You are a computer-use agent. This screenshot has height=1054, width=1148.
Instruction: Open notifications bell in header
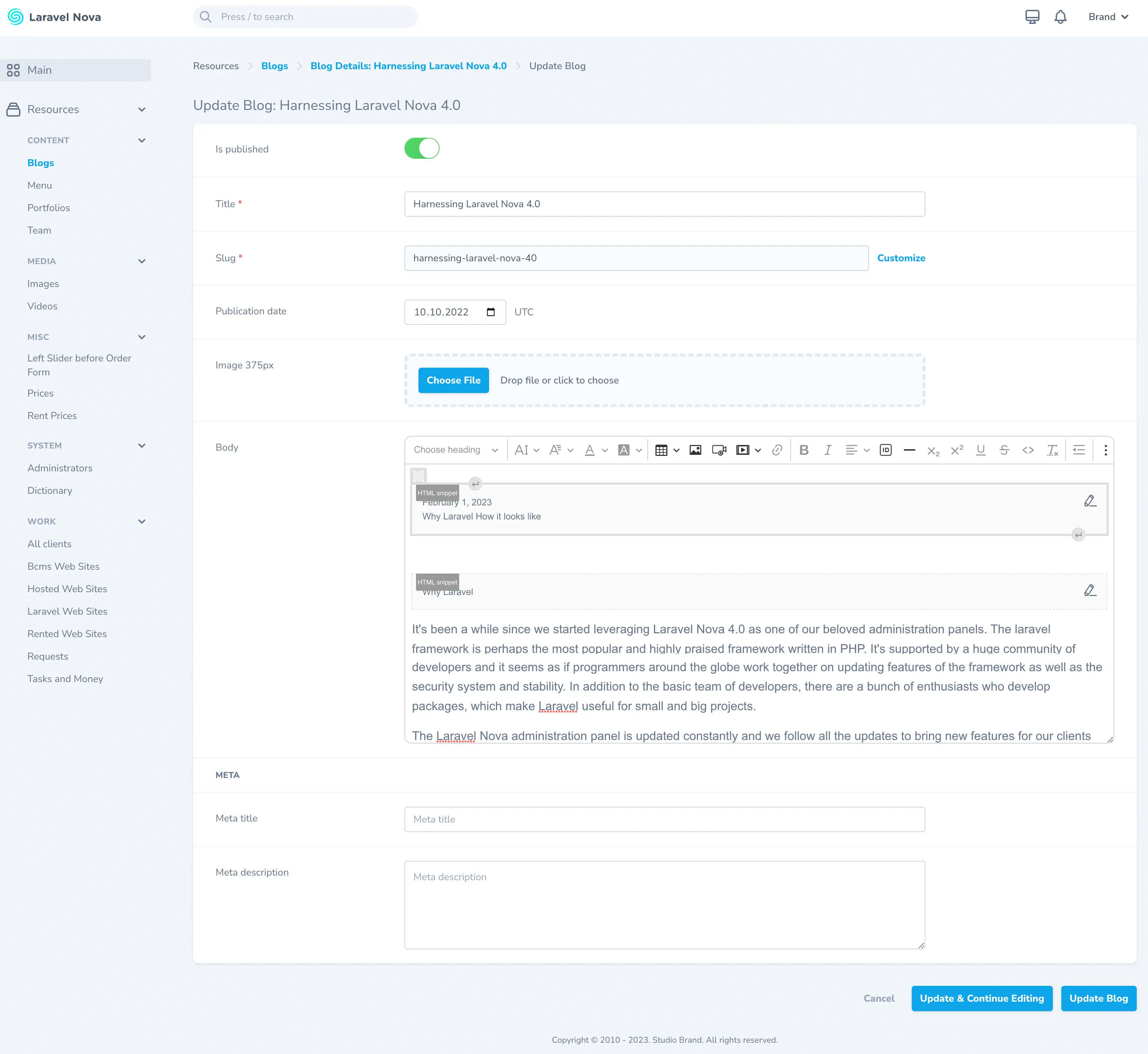[1060, 17]
